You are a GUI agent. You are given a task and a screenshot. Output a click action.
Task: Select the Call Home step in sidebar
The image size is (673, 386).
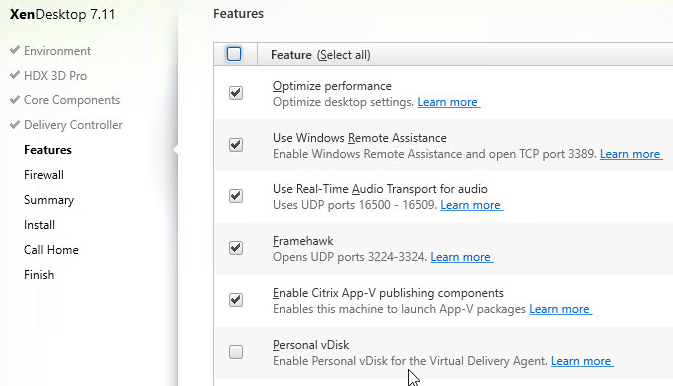click(x=51, y=250)
